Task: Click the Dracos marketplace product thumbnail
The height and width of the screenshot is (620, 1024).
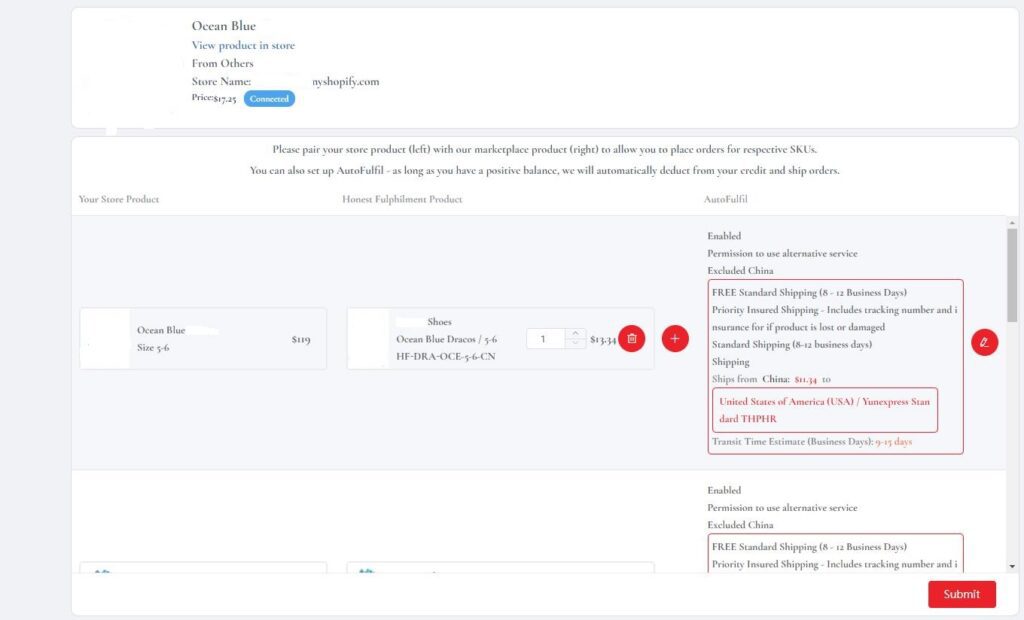Action: tap(369, 339)
